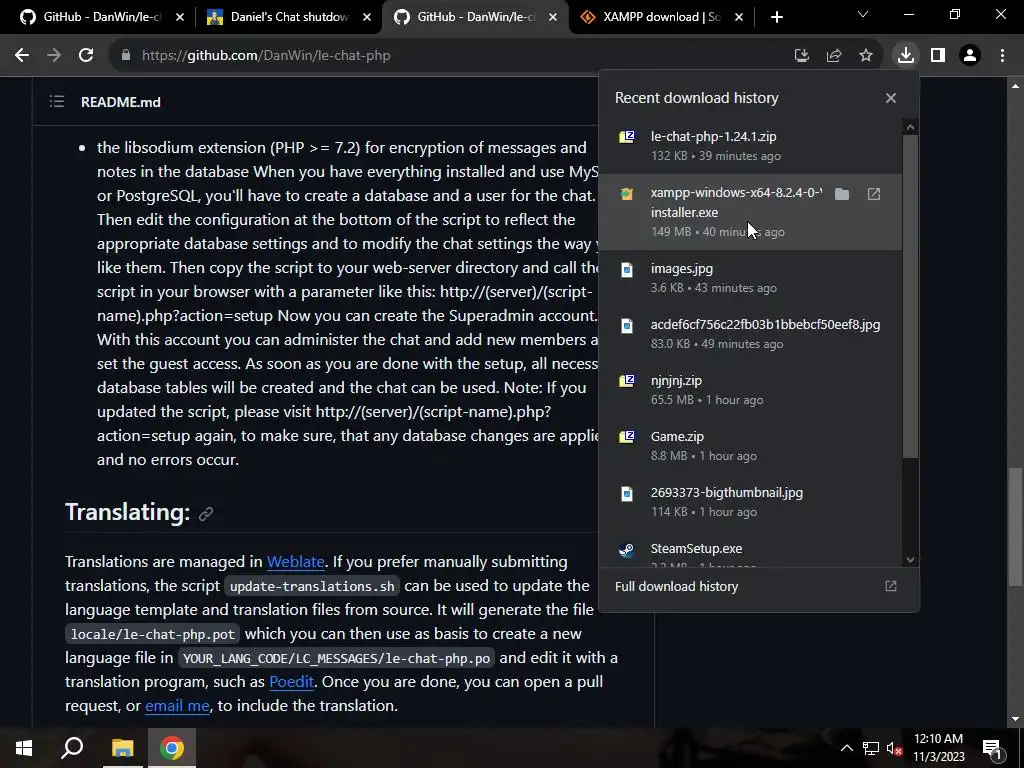Click the Chrome taskbar icon
The height and width of the screenshot is (768, 1024).
tap(172, 748)
